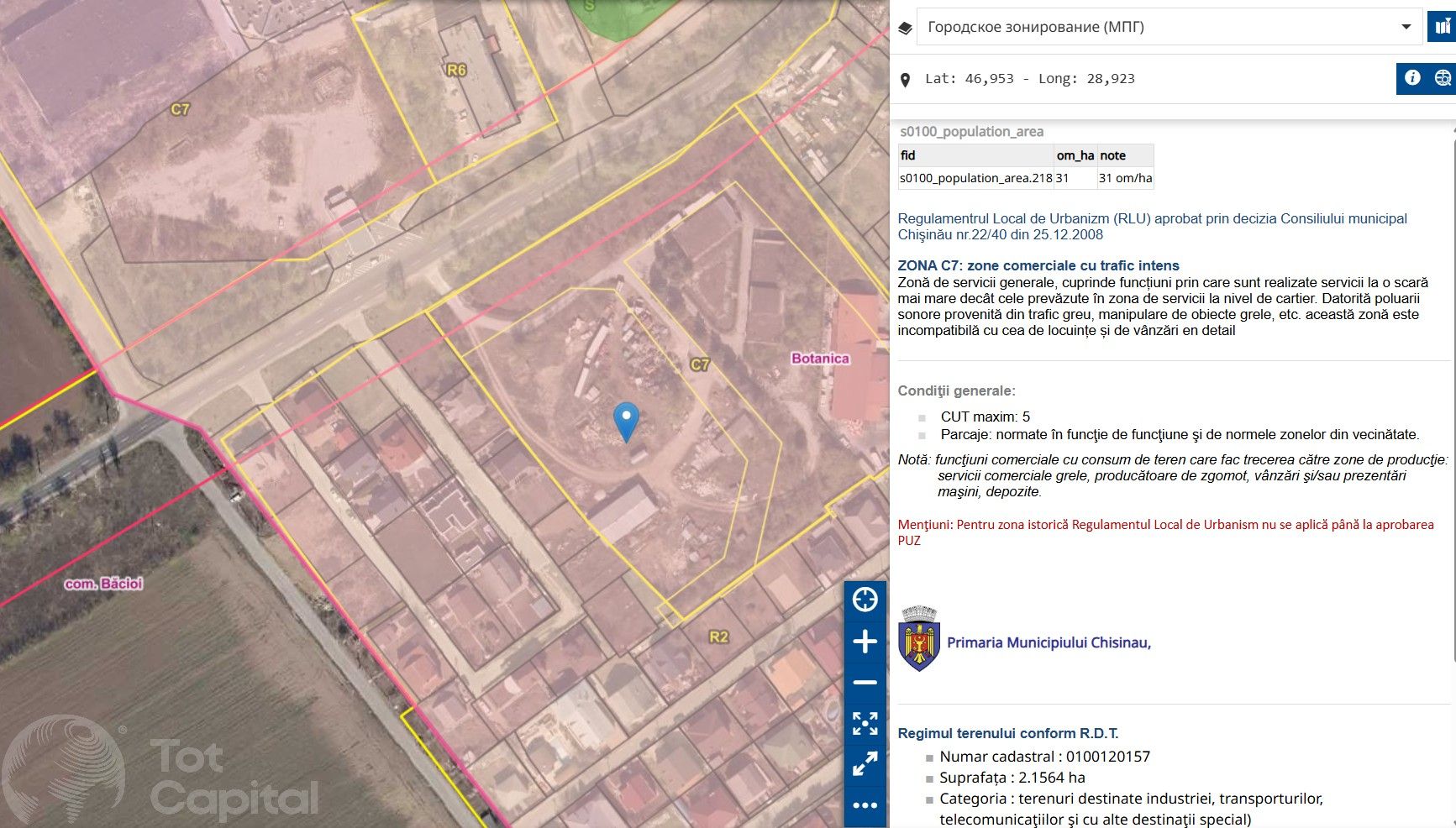Click the info button in the coordinates bar

(1412, 78)
